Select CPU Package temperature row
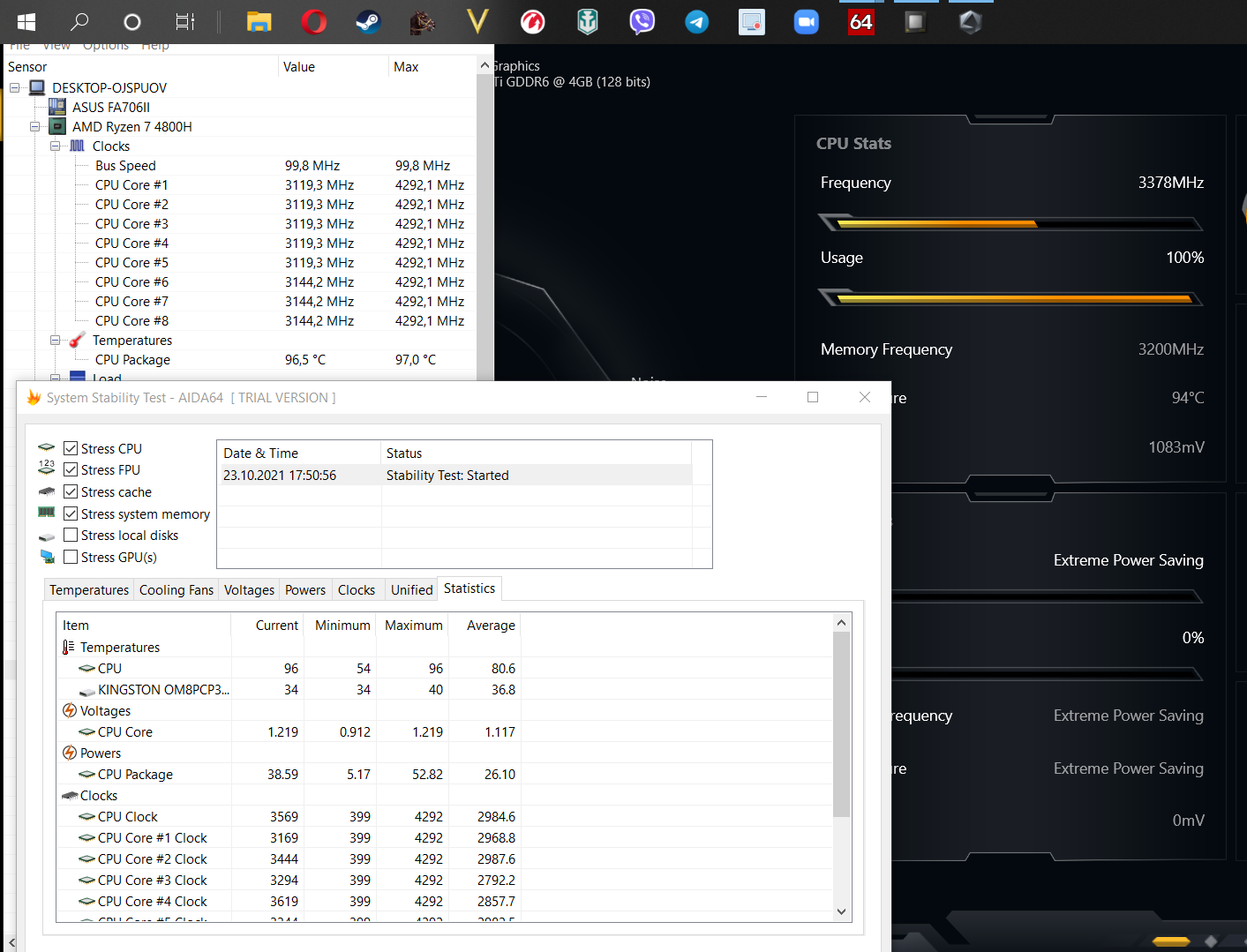The width and height of the screenshot is (1247, 952). pos(240,359)
